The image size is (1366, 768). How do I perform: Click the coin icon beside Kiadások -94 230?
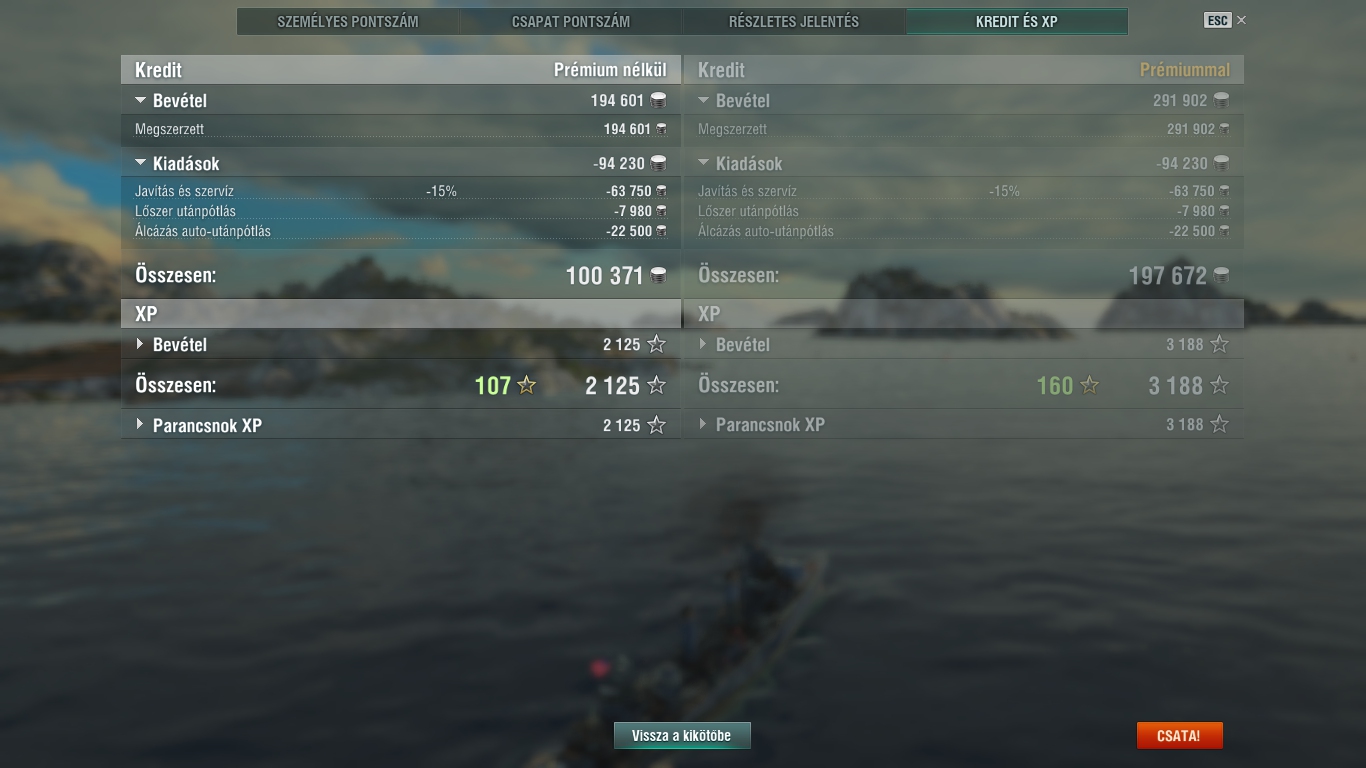coord(658,163)
